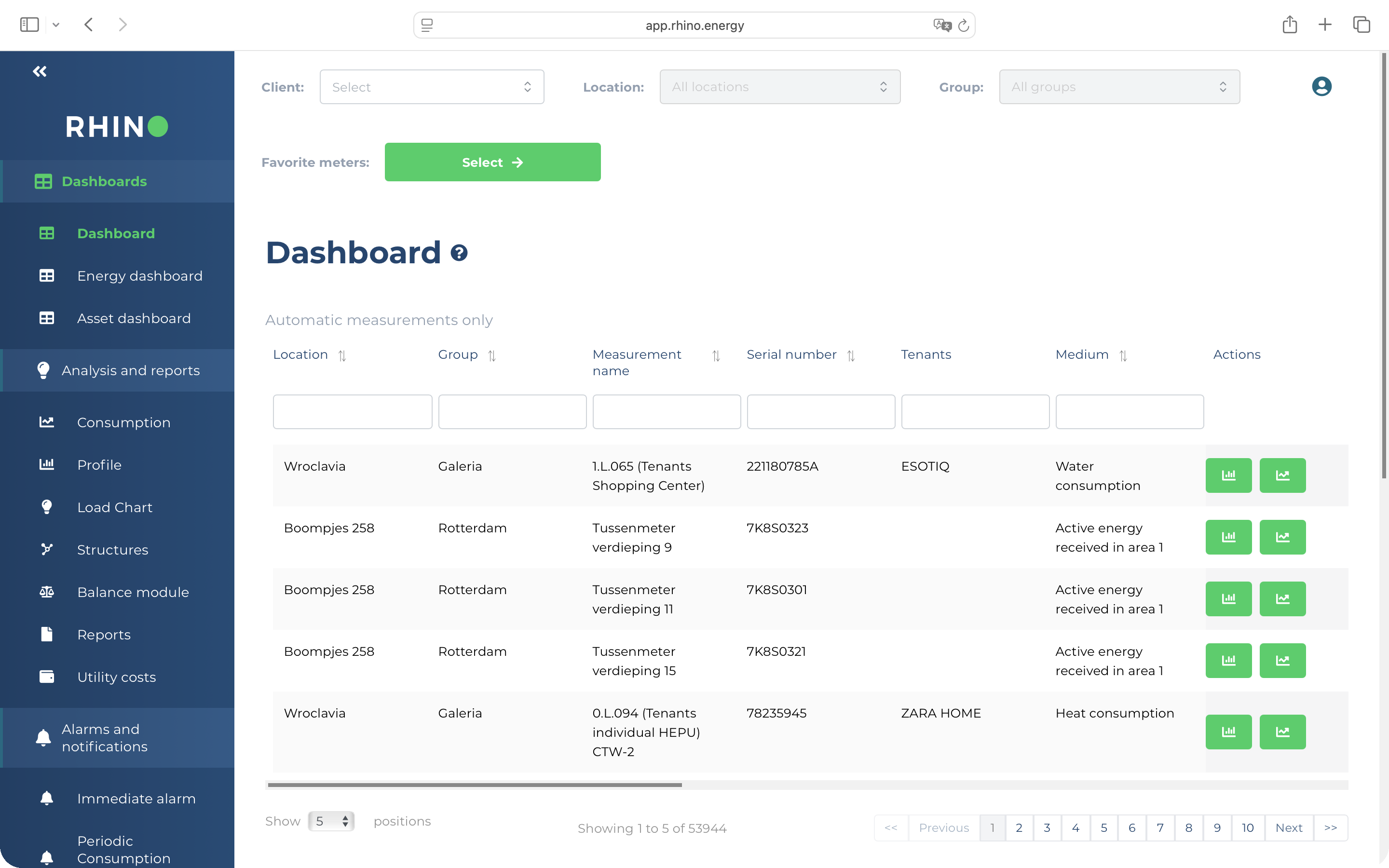Open line chart for Tussenmeter verdieping 9
Screen dimensions: 1389x868
tap(1282, 537)
